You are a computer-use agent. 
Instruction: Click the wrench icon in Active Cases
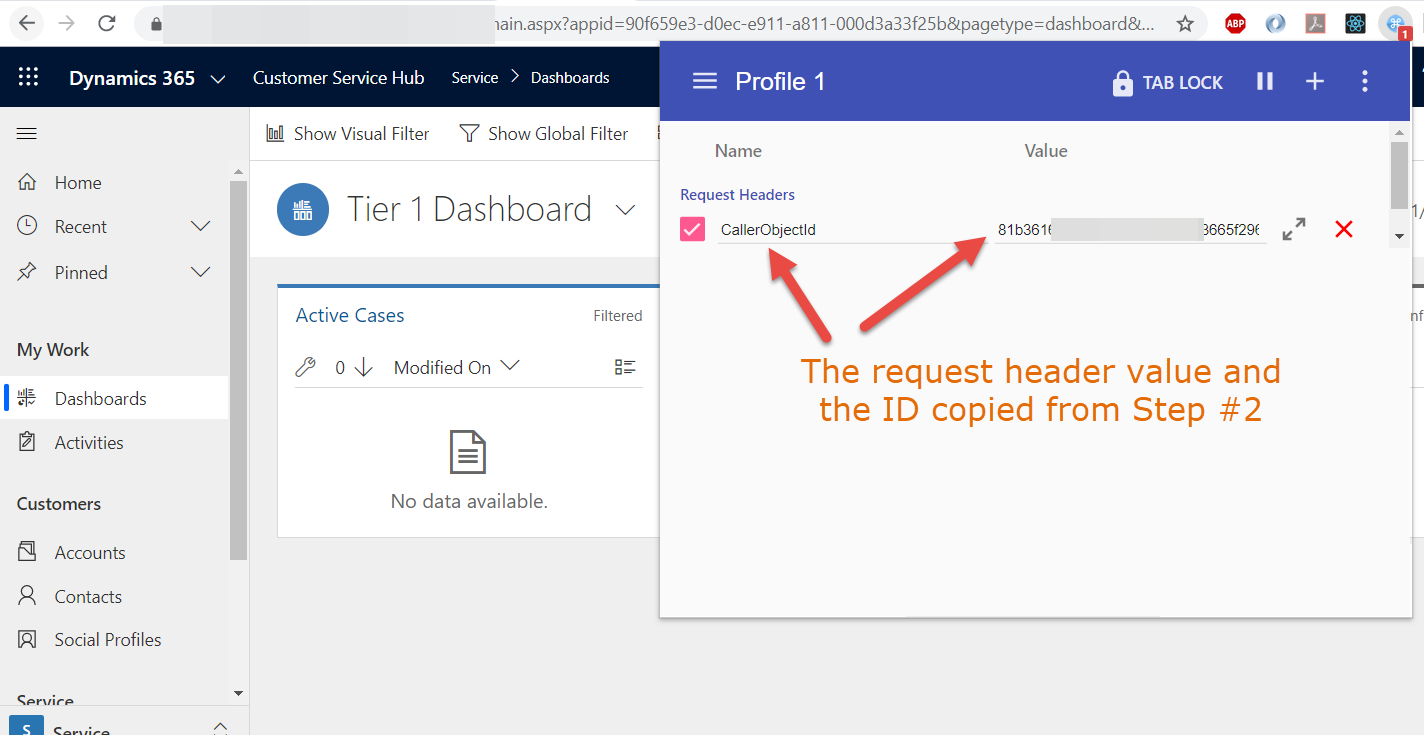[306, 367]
